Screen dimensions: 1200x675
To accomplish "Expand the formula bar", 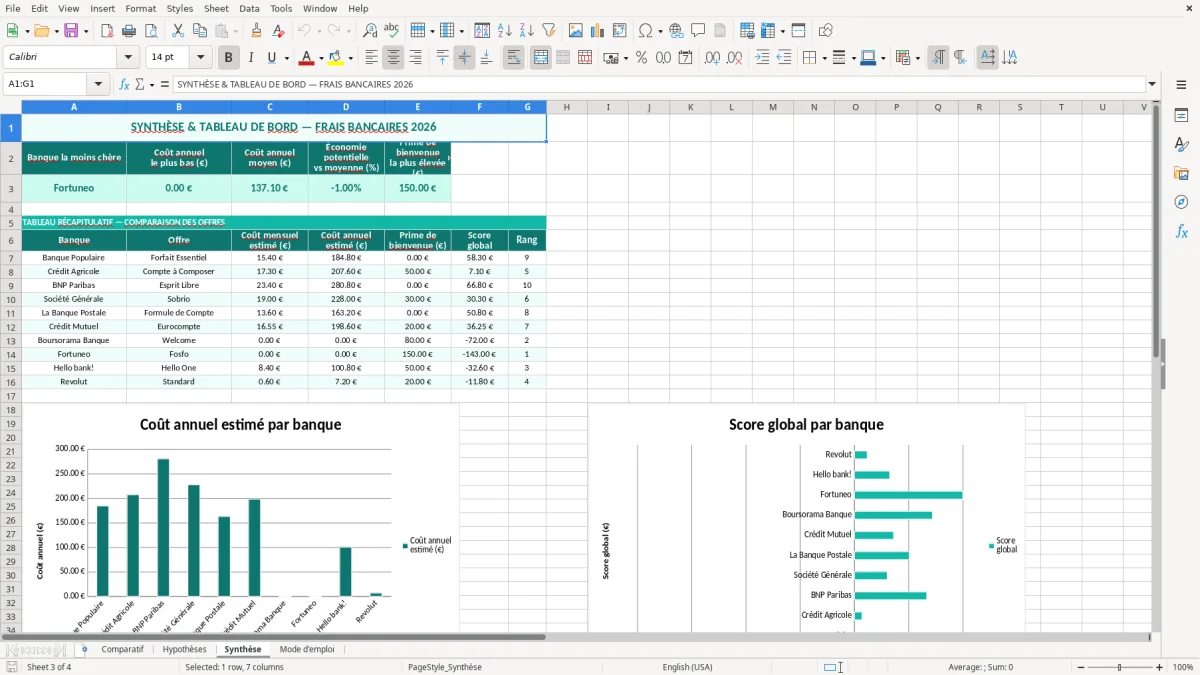I will pyautogui.click(x=1152, y=84).
